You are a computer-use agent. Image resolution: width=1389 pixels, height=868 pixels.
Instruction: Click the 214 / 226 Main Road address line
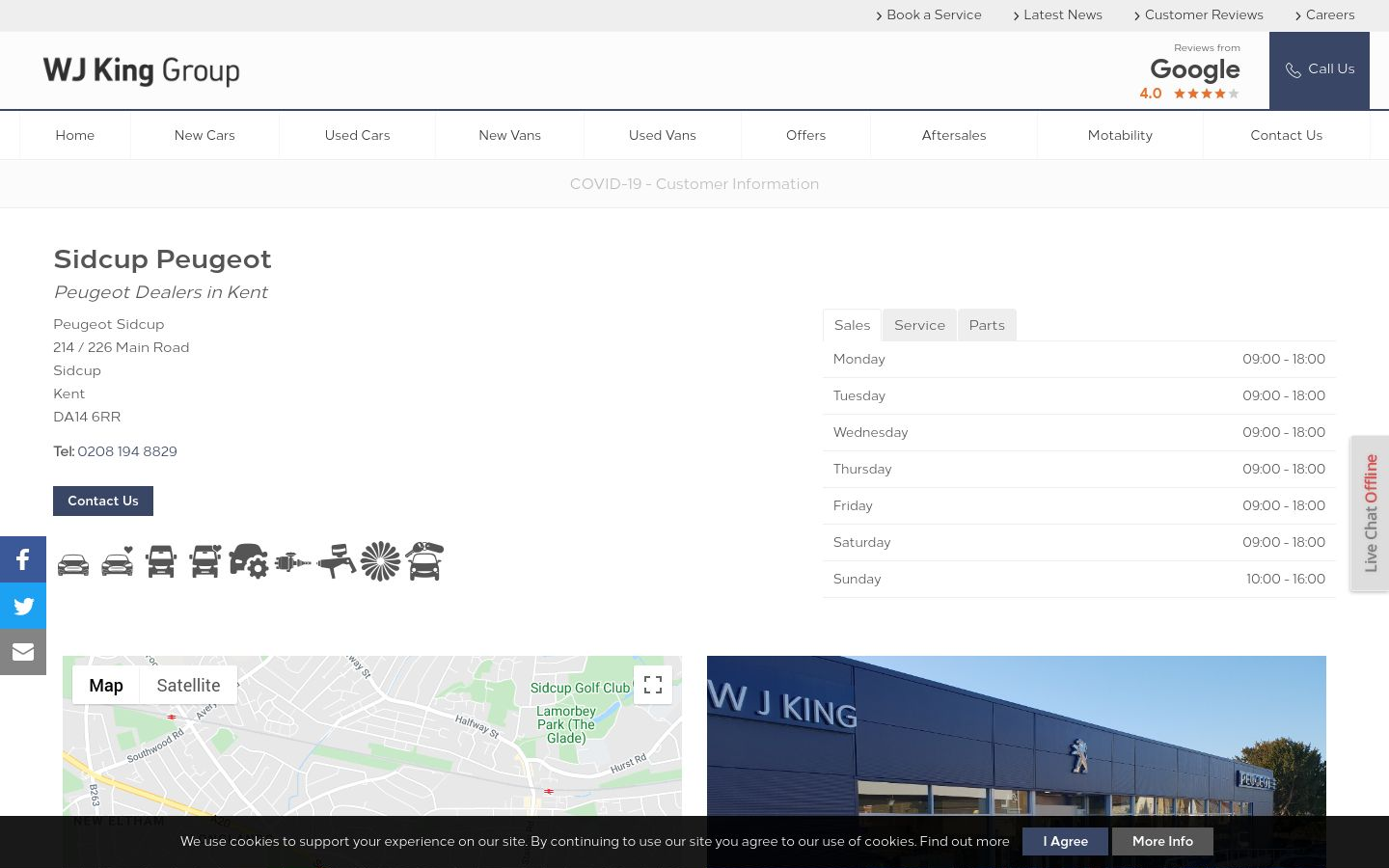tap(122, 347)
